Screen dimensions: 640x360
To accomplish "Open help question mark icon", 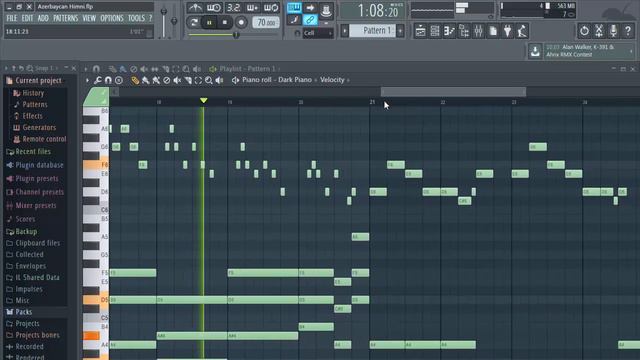I will click(628, 31).
